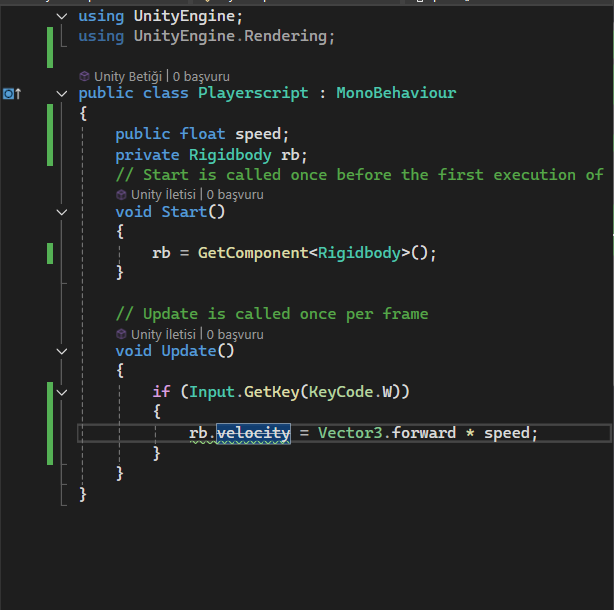Click the 'Update' method name
614x610 pixels.
coord(189,351)
